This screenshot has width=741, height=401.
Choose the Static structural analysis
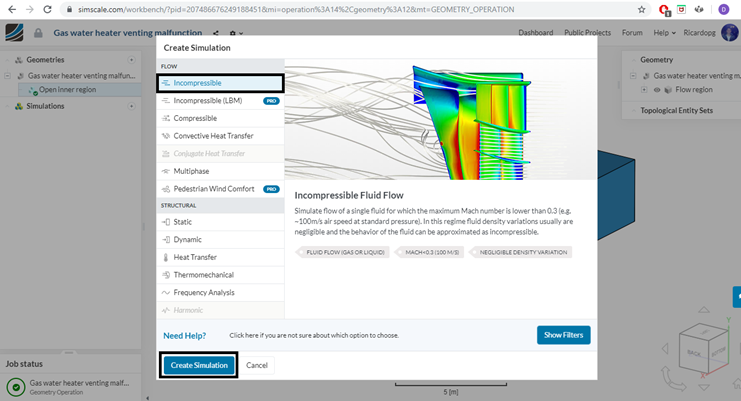coord(220,222)
